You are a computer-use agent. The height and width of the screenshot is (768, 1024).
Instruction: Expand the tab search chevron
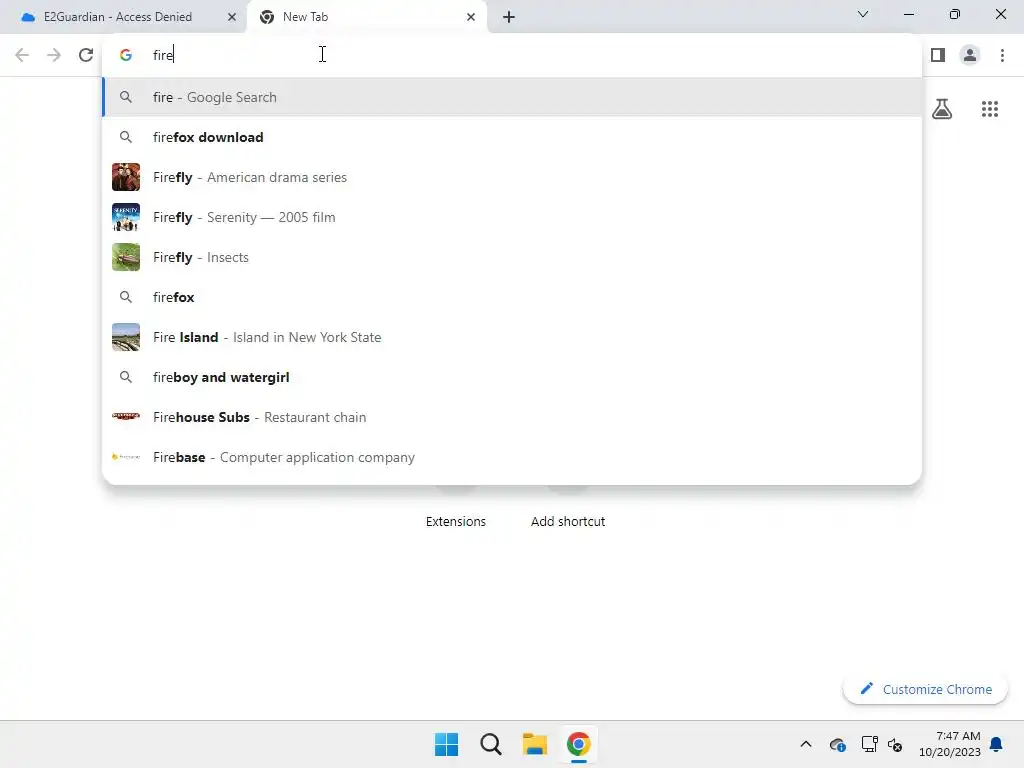[x=863, y=14]
